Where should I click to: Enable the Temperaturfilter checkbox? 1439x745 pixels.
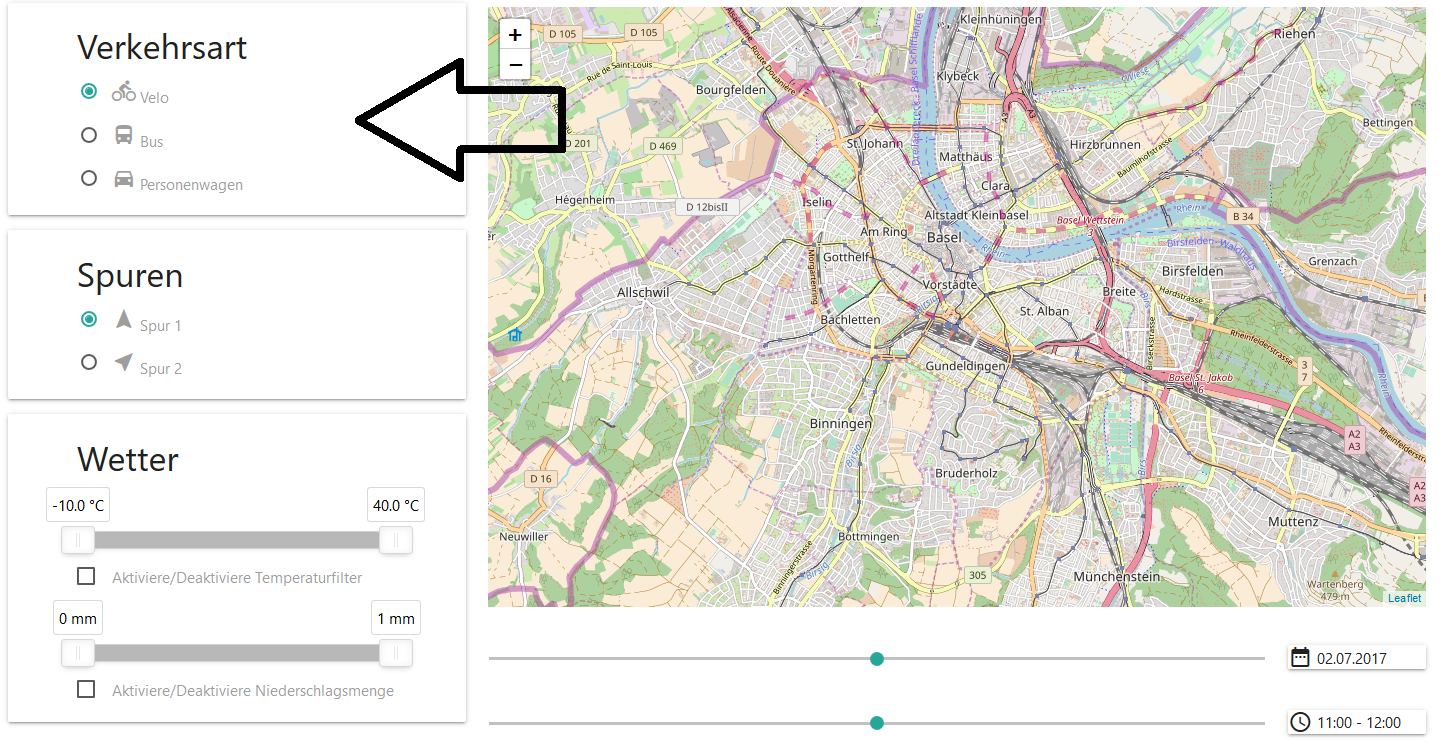(86, 576)
